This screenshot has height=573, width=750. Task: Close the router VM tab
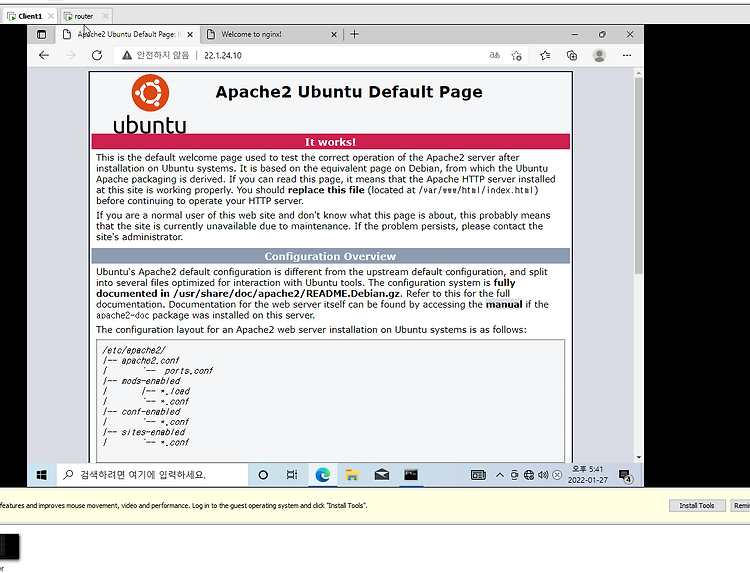tap(106, 16)
